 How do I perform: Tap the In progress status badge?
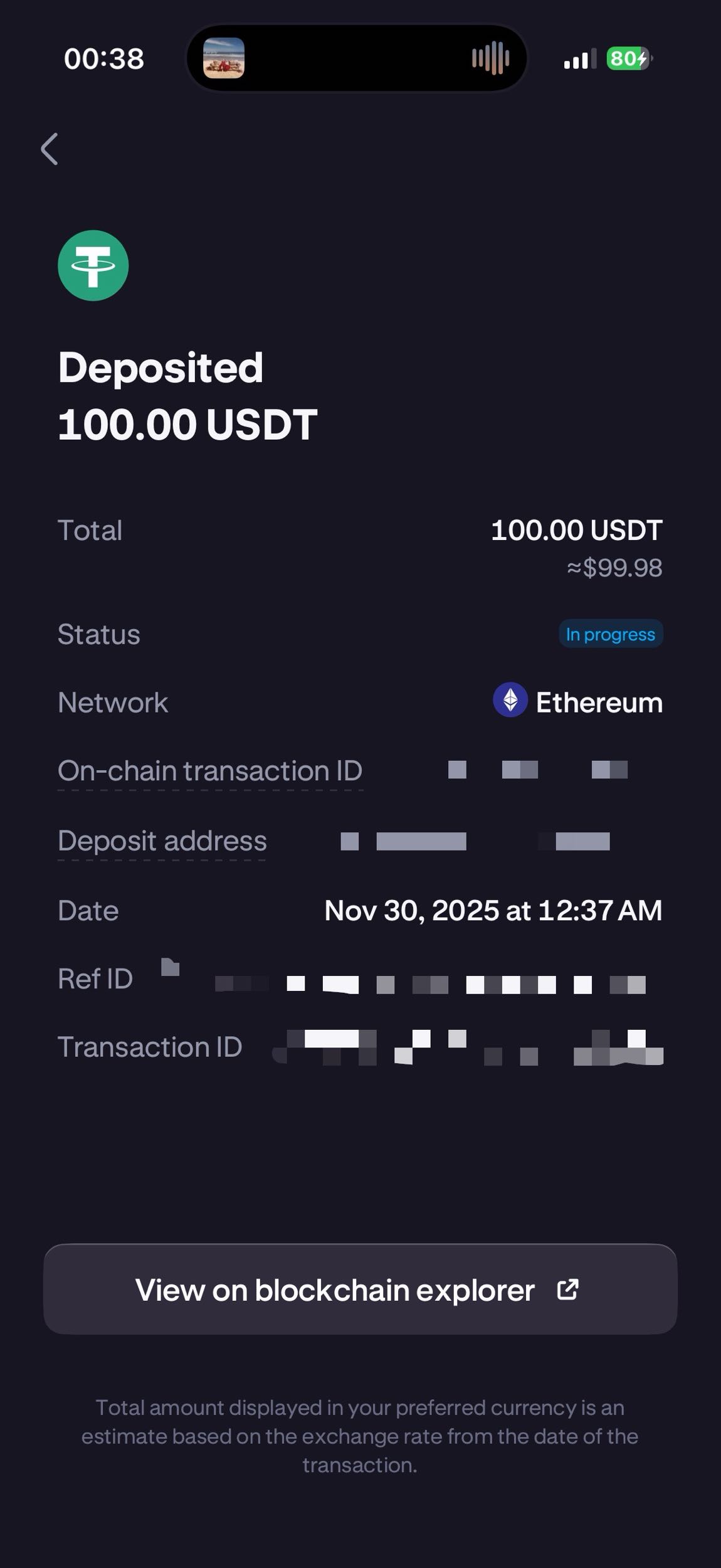pyautogui.click(x=610, y=634)
